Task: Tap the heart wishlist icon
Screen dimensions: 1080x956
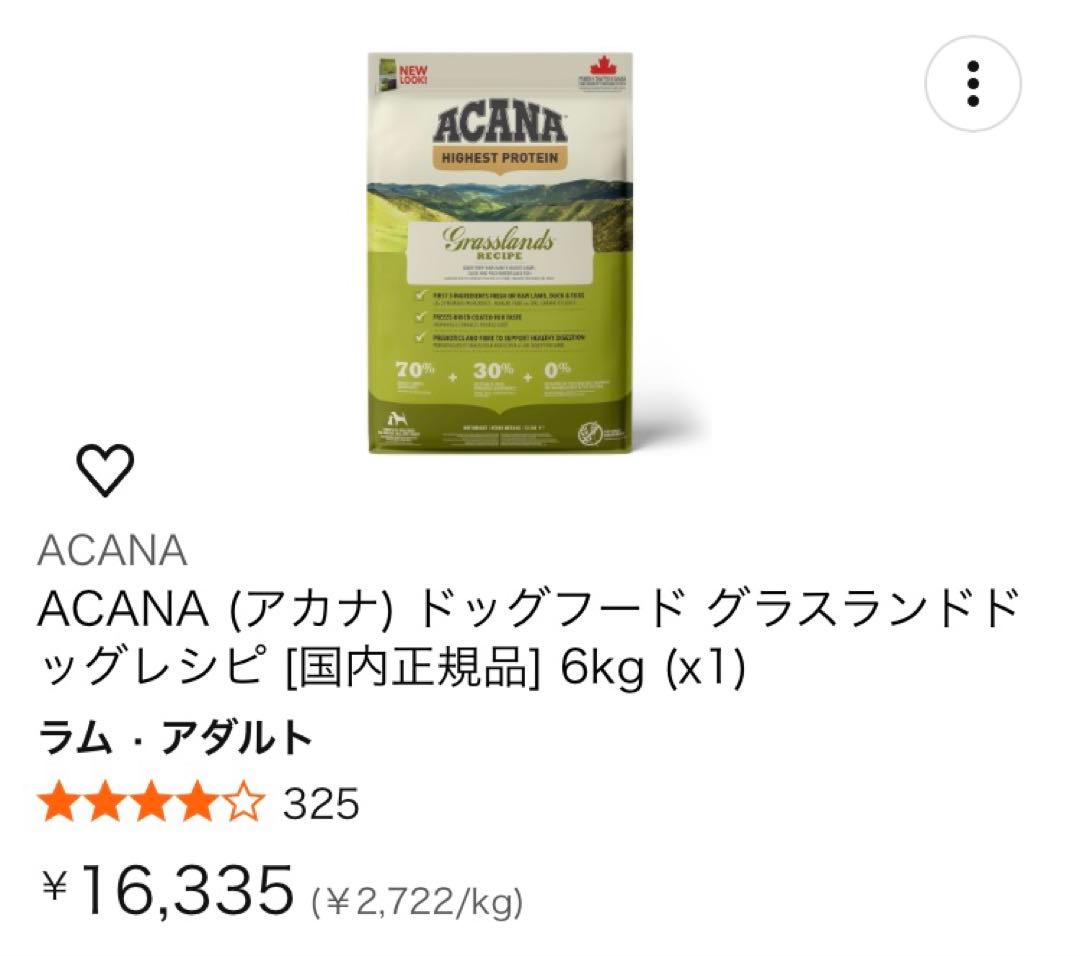Action: point(105,470)
